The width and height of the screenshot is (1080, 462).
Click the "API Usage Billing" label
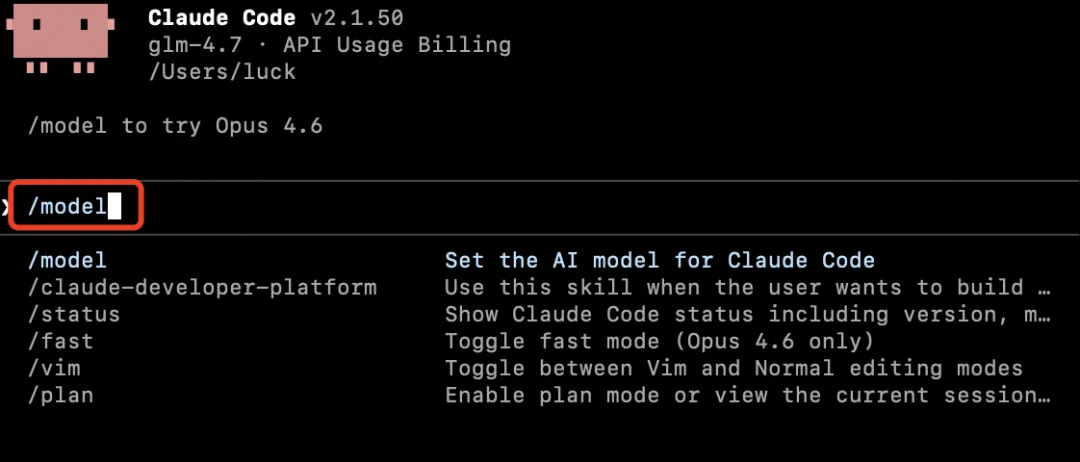pyautogui.click(x=397, y=45)
